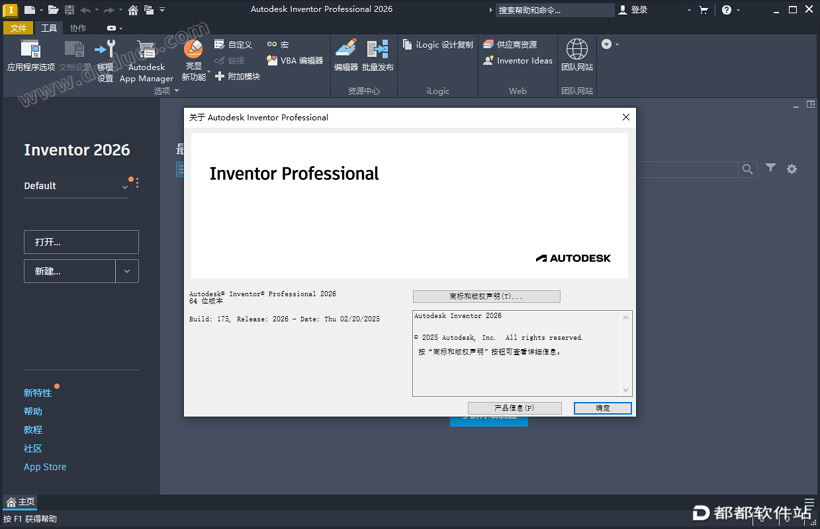Expand the Default project dropdown

(125, 186)
